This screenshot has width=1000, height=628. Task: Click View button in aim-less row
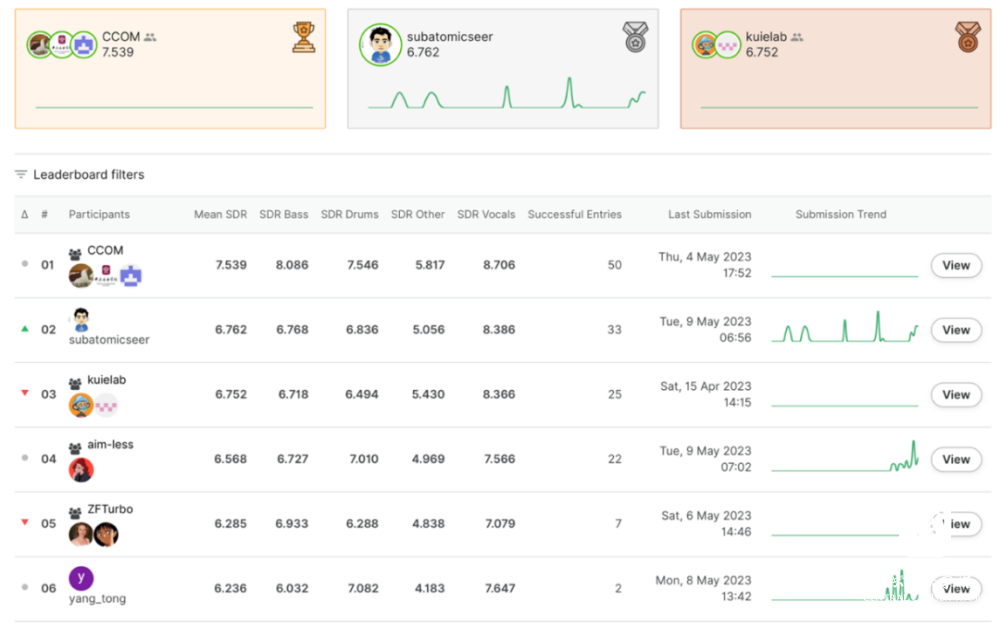click(x=955, y=459)
